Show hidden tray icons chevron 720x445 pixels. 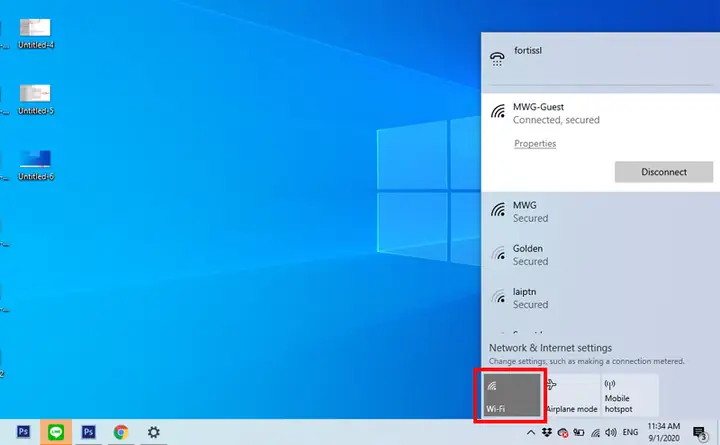[530, 432]
